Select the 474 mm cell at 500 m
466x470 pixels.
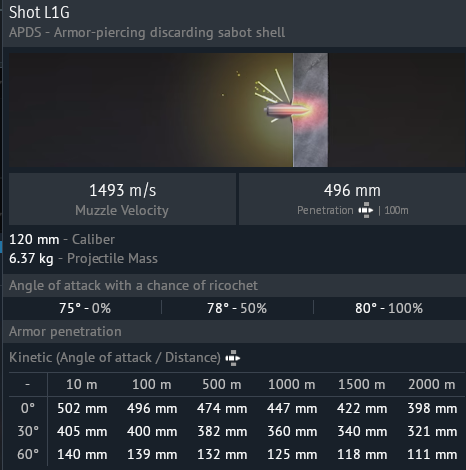pos(222,408)
